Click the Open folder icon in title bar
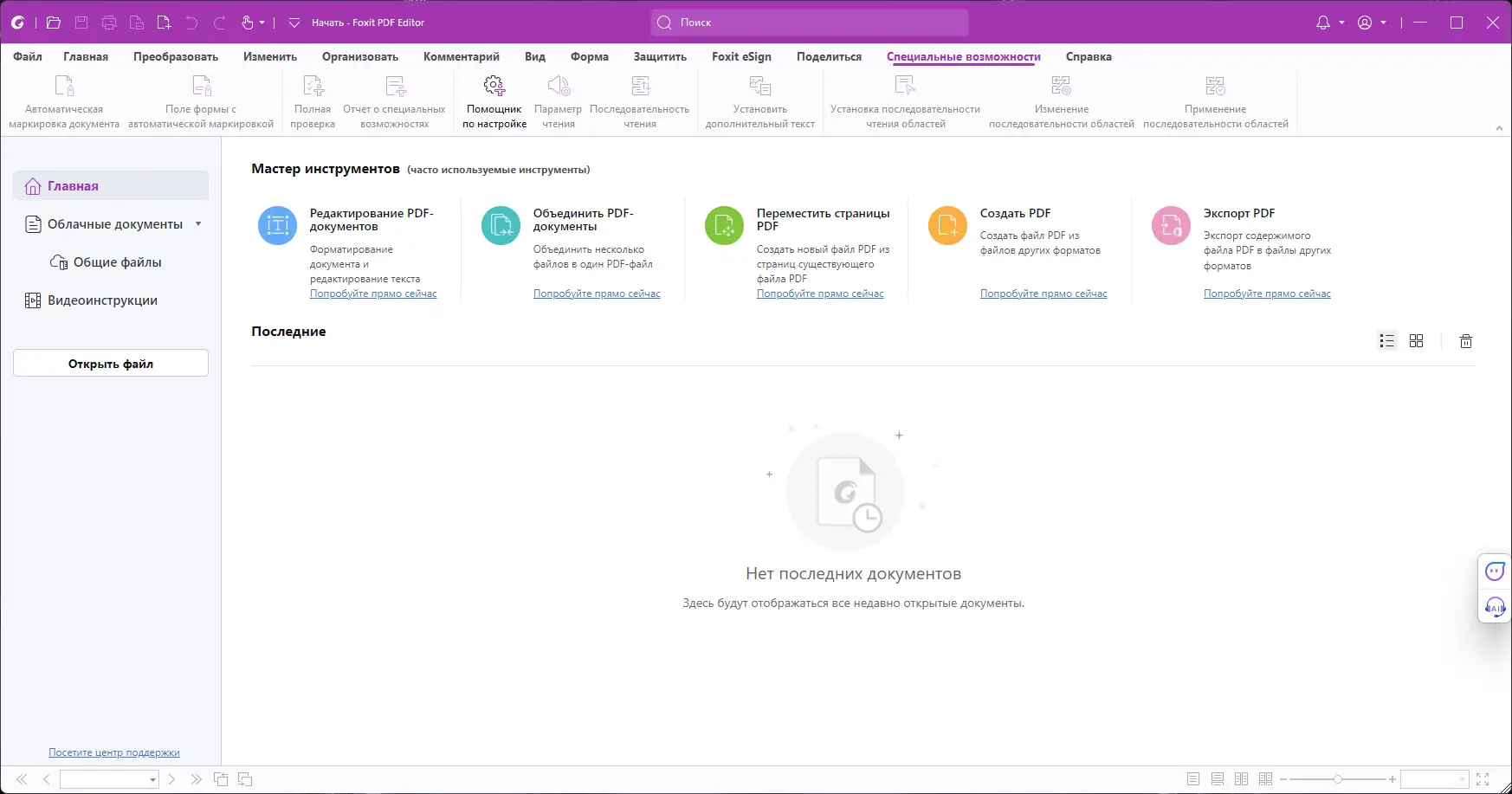This screenshot has width=1512, height=794. (x=54, y=23)
